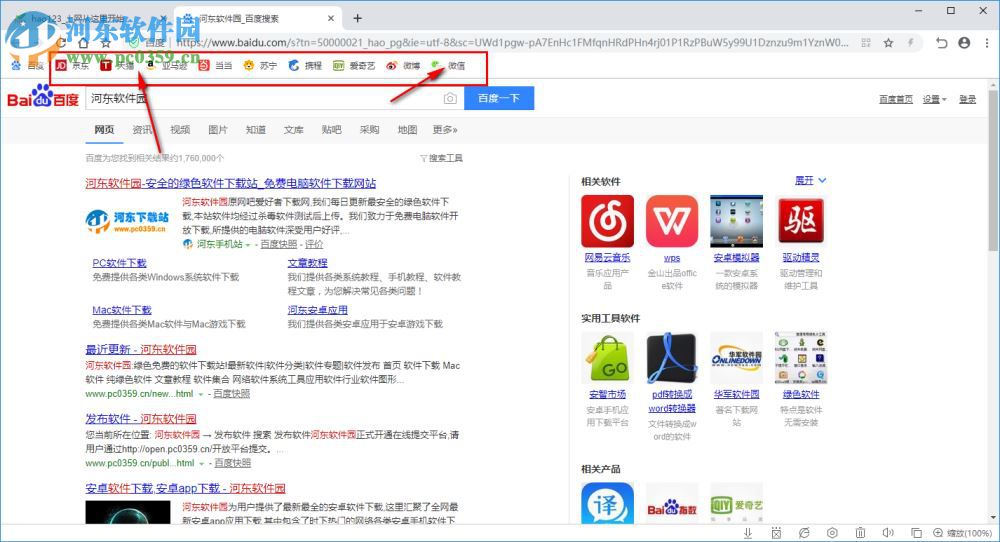Viewport: 1000px width, 542px height.
Task: Open the 设置 dropdown at top right
Action: pos(934,99)
